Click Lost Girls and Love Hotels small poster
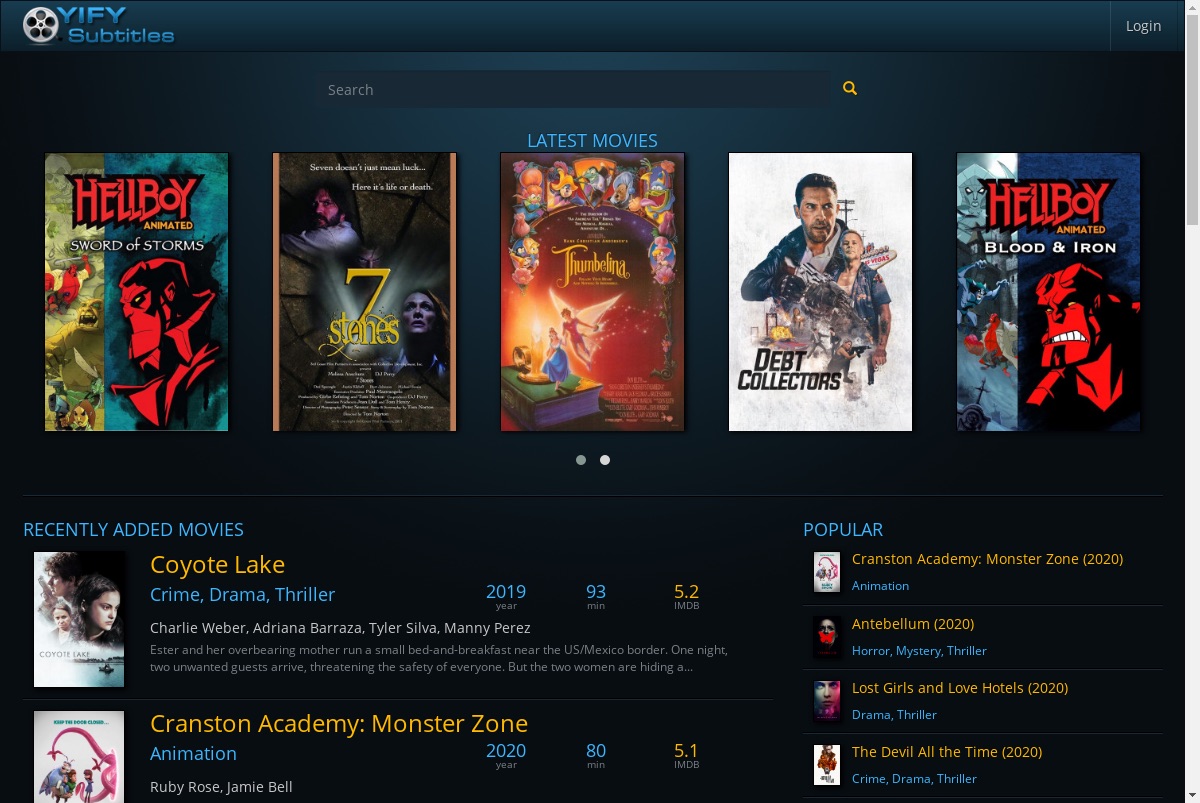The image size is (1200, 803). pos(826,701)
